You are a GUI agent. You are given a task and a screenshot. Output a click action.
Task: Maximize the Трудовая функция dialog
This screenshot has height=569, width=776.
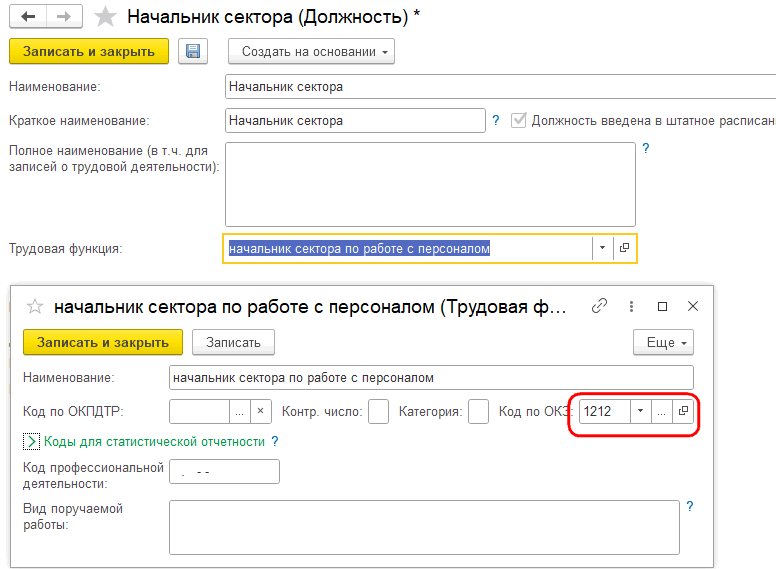click(662, 306)
